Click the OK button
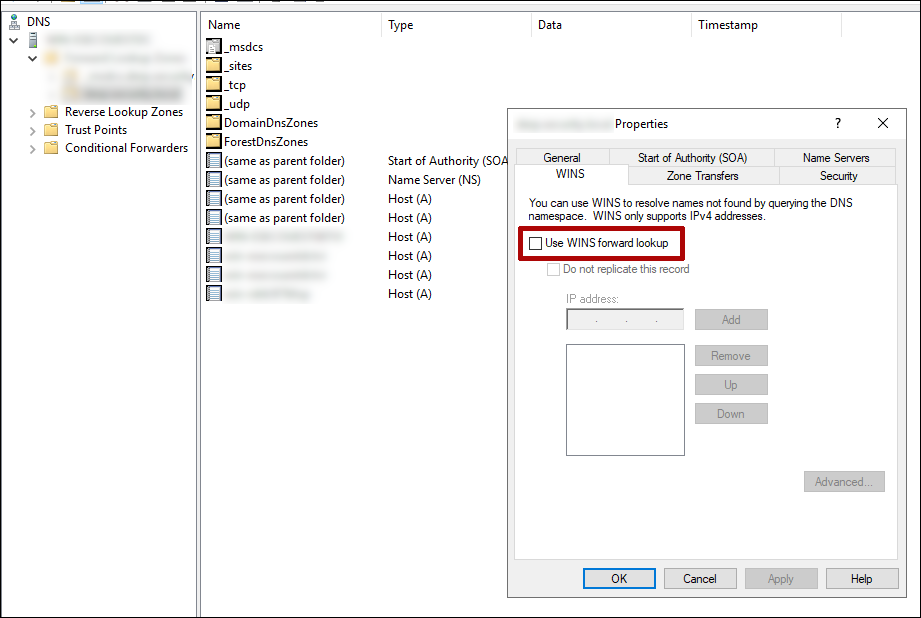This screenshot has height=618, width=921. tap(618, 578)
